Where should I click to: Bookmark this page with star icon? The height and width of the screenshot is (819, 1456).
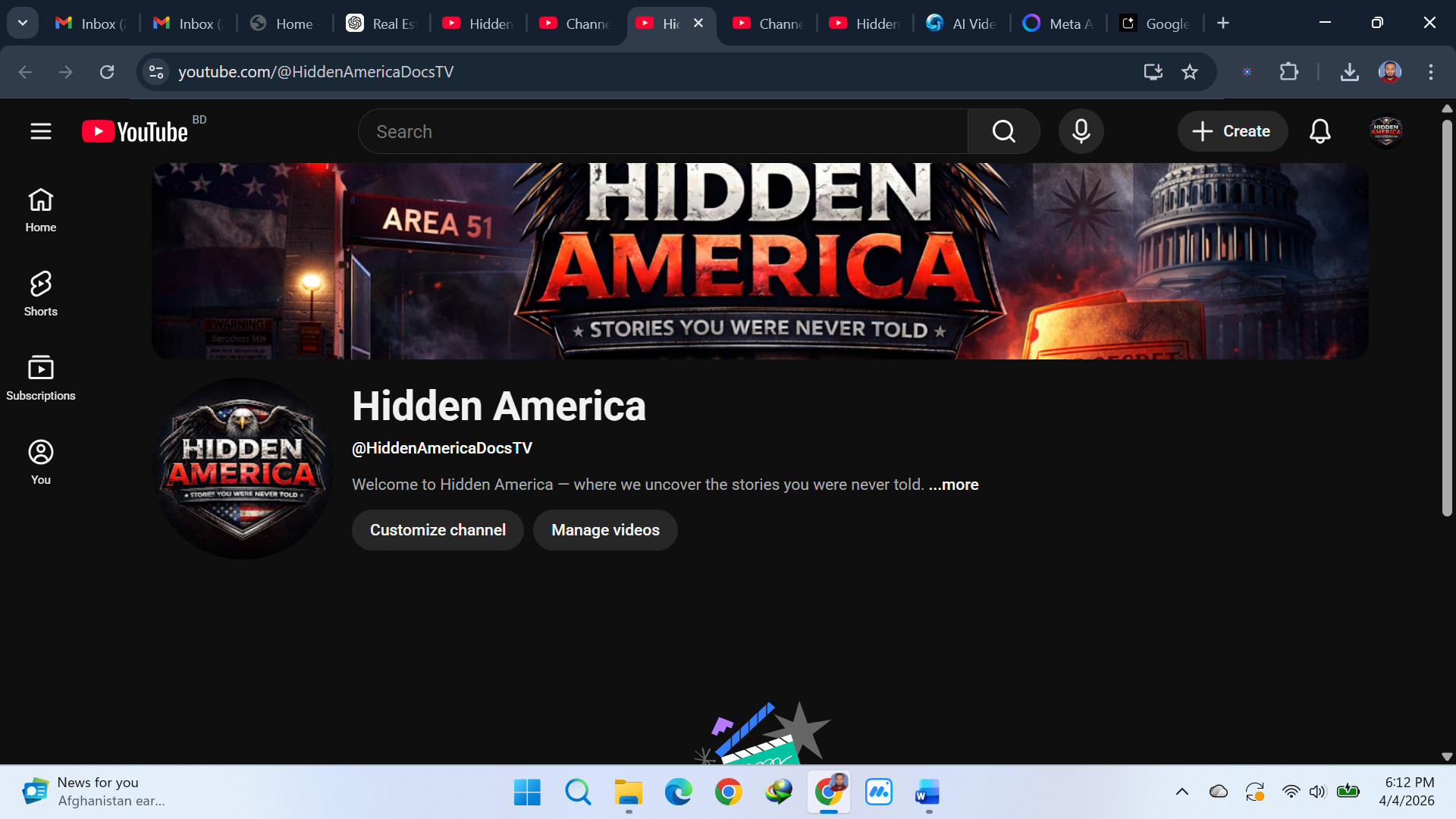coord(1189,72)
